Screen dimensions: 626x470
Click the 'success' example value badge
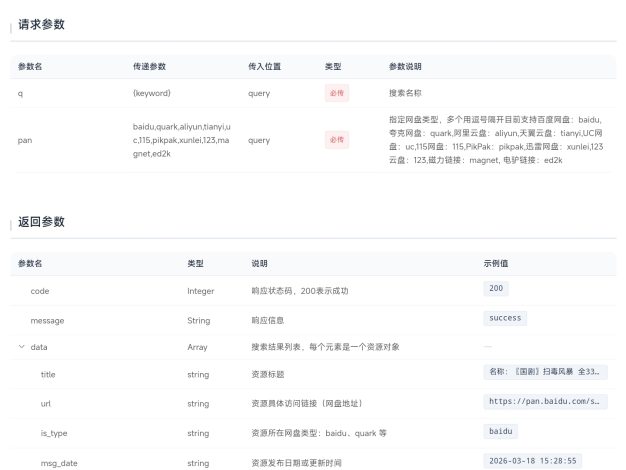tap(505, 318)
